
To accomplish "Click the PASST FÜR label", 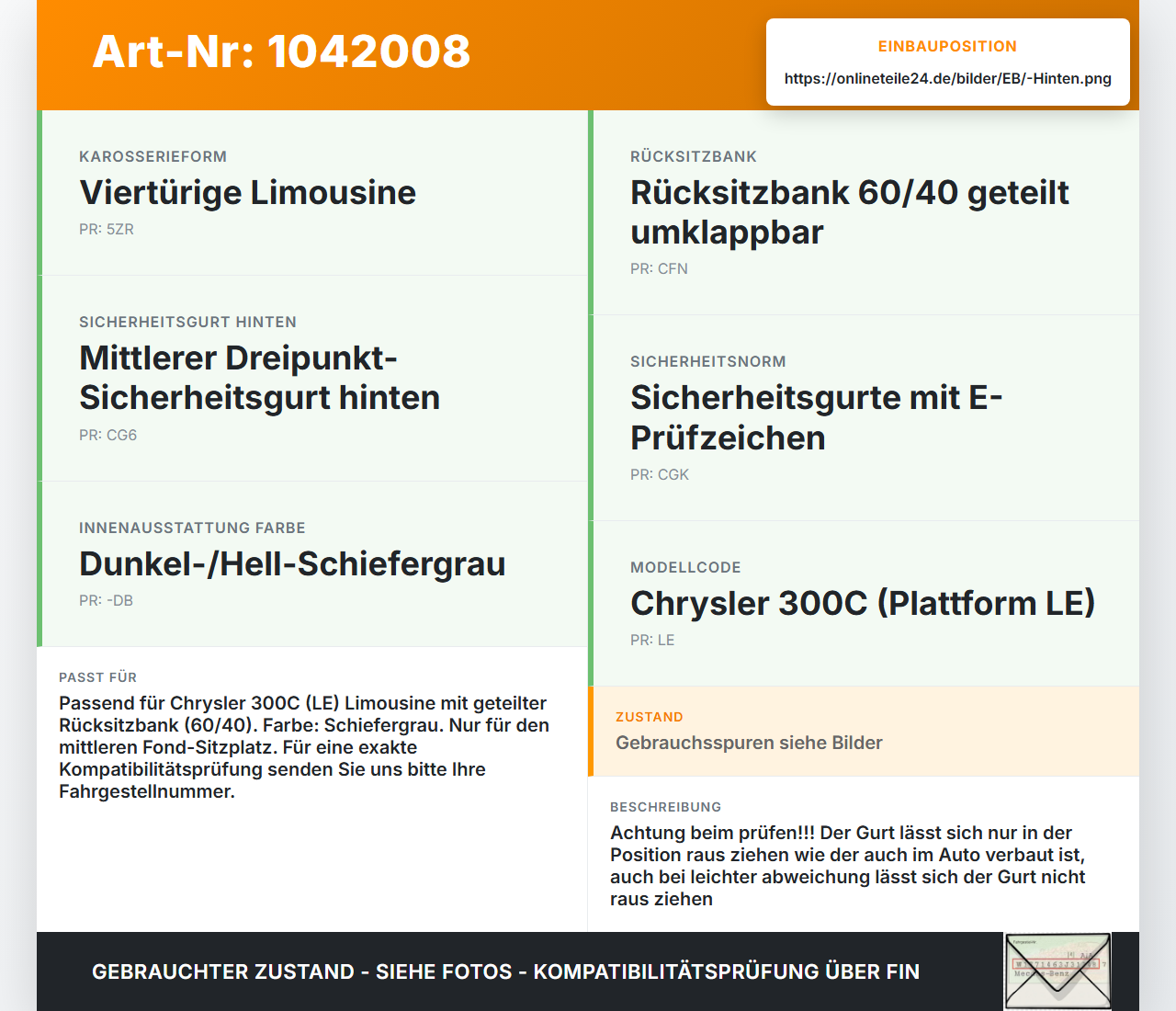I will pos(97,677).
